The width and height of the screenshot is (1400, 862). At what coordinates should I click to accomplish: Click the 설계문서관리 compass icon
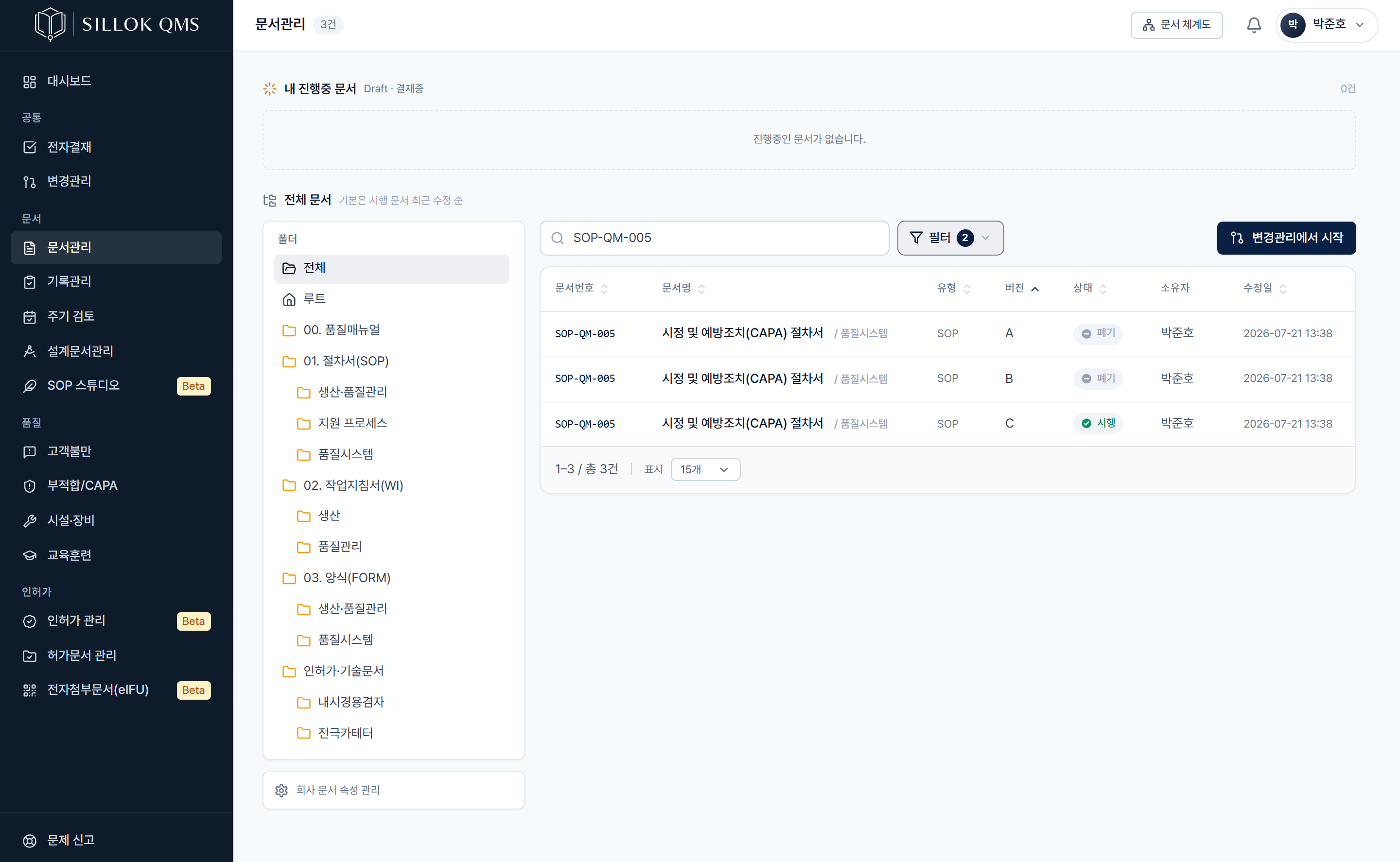30,352
